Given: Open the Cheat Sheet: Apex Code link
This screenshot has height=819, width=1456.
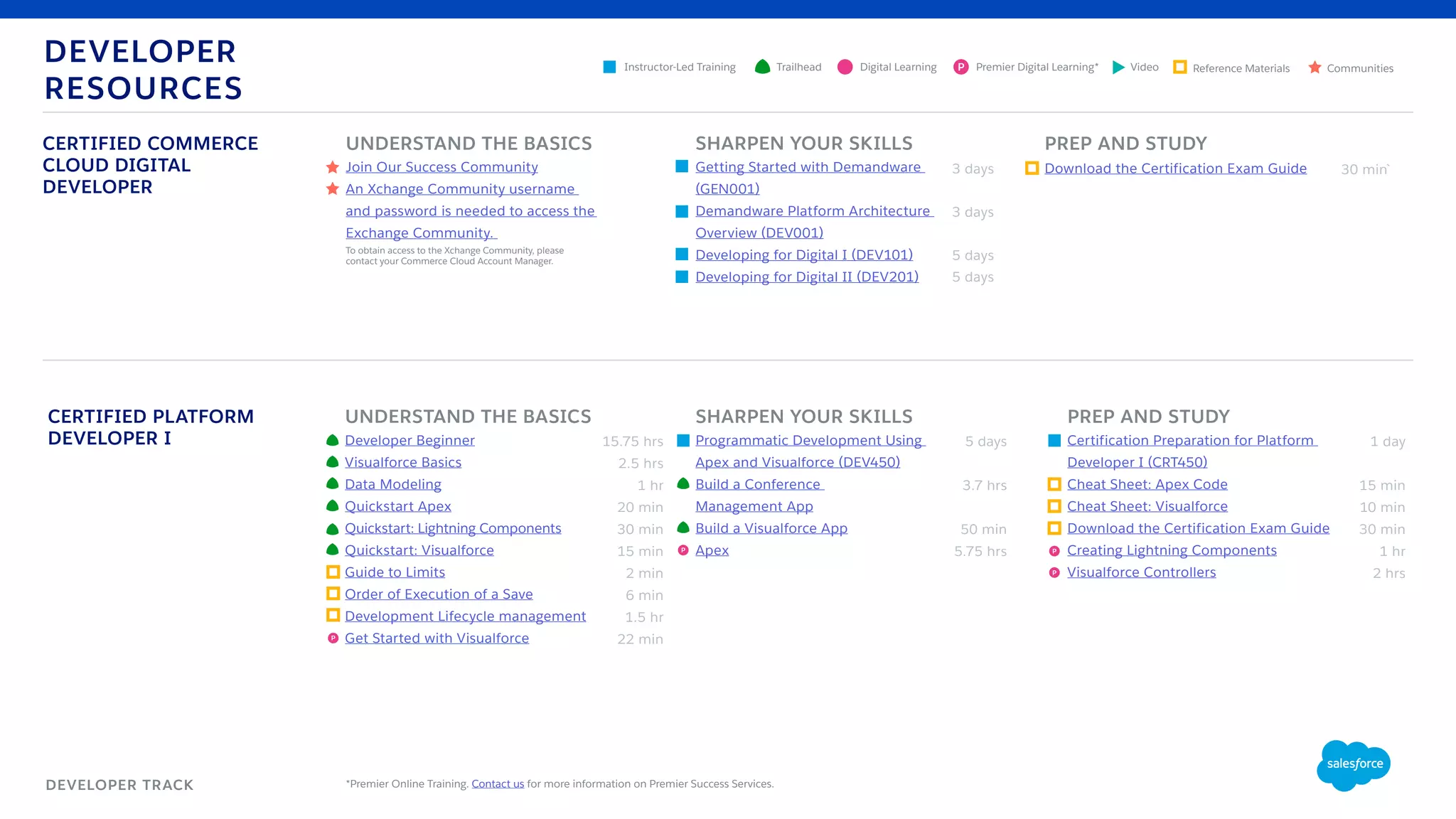Looking at the screenshot, I should pyautogui.click(x=1147, y=484).
